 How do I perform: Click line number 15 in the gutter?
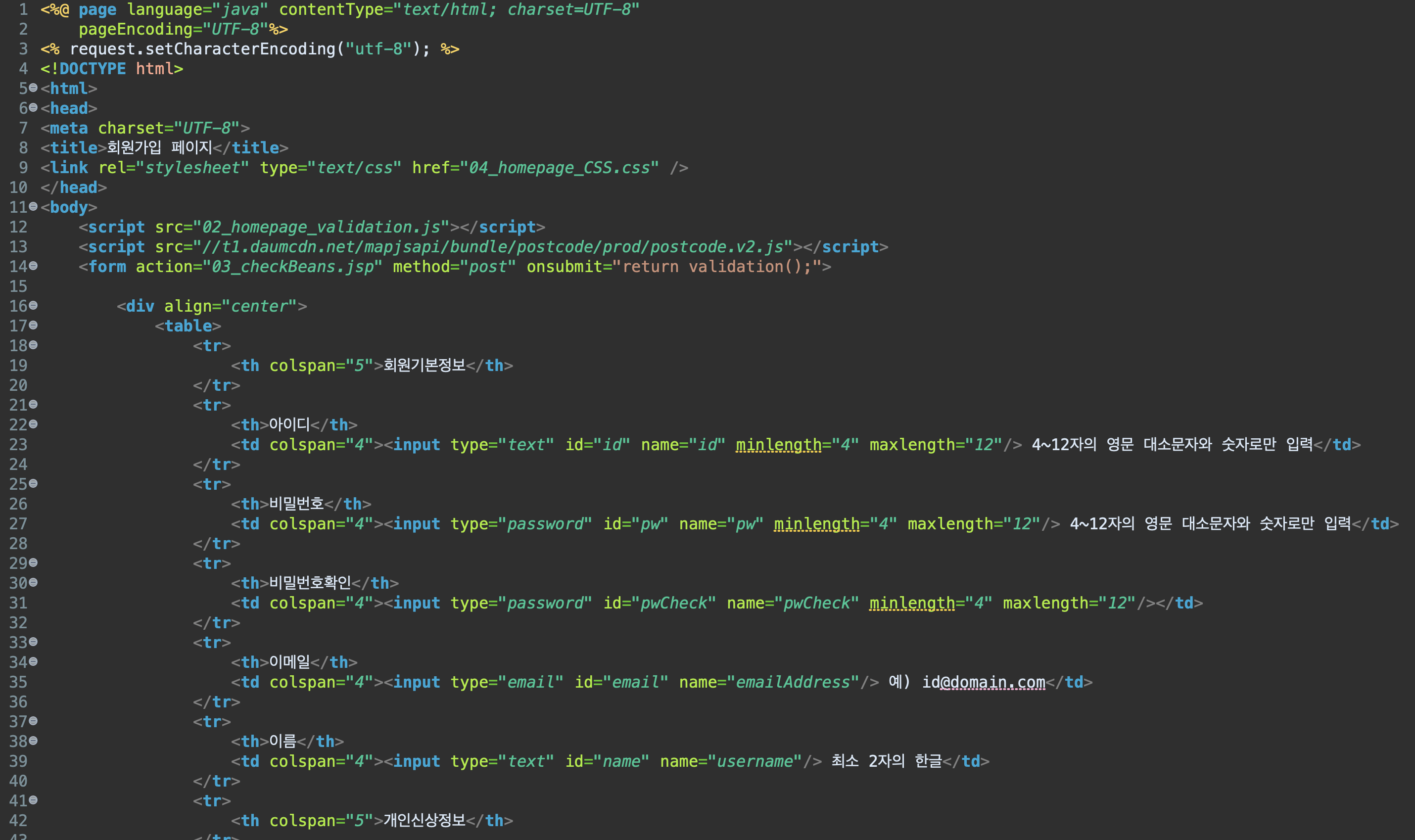[x=18, y=286]
